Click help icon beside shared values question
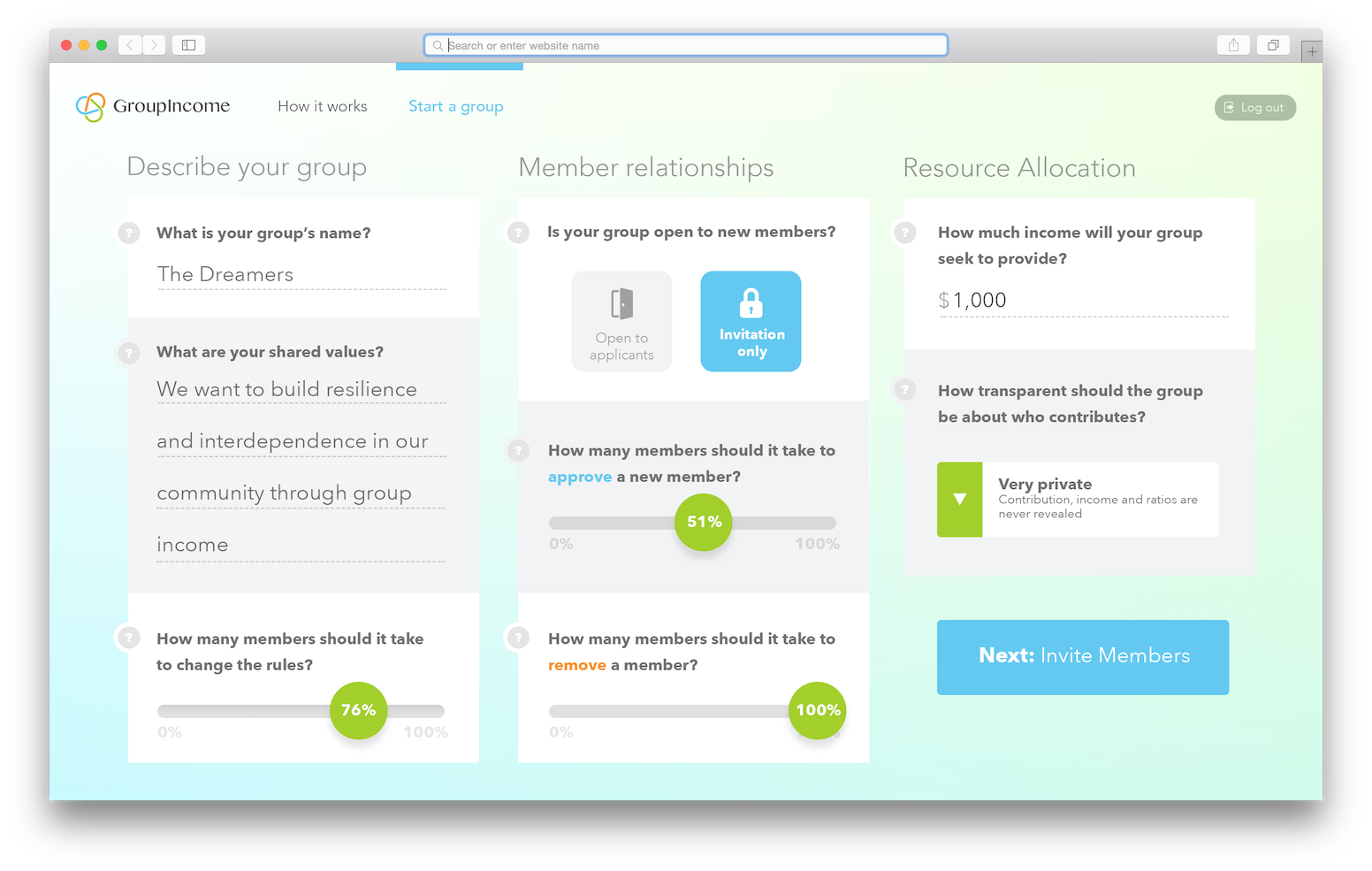Viewport: 1372px width, 871px height. coord(129,353)
